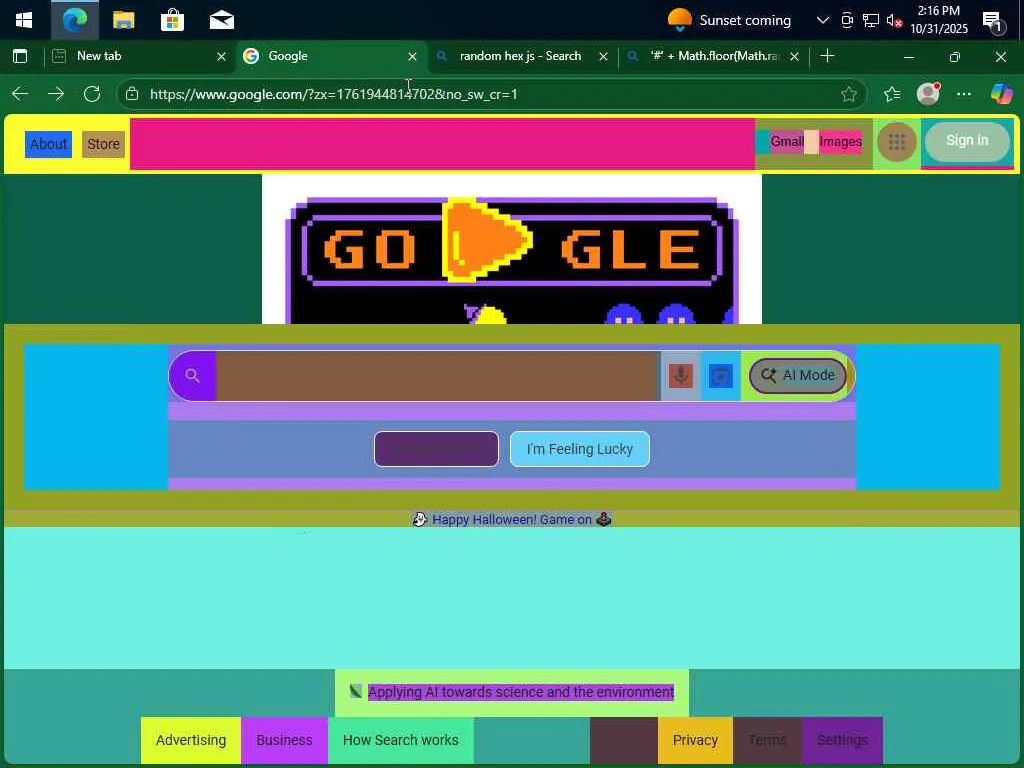1024x768 pixels.
Task: Click the dark Google Search button
Action: [x=436, y=449]
